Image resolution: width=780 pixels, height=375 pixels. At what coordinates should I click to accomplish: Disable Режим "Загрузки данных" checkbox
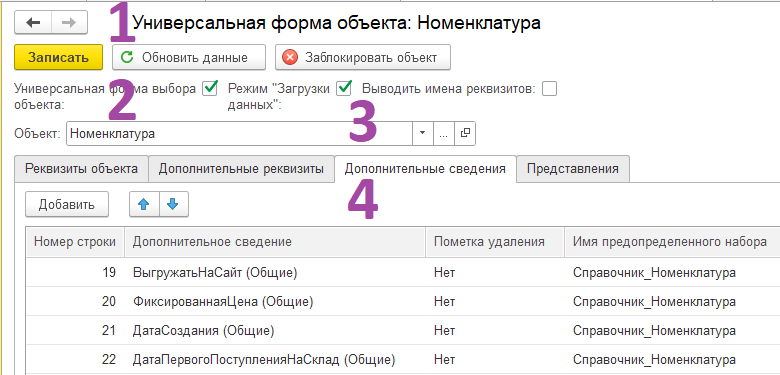[344, 89]
